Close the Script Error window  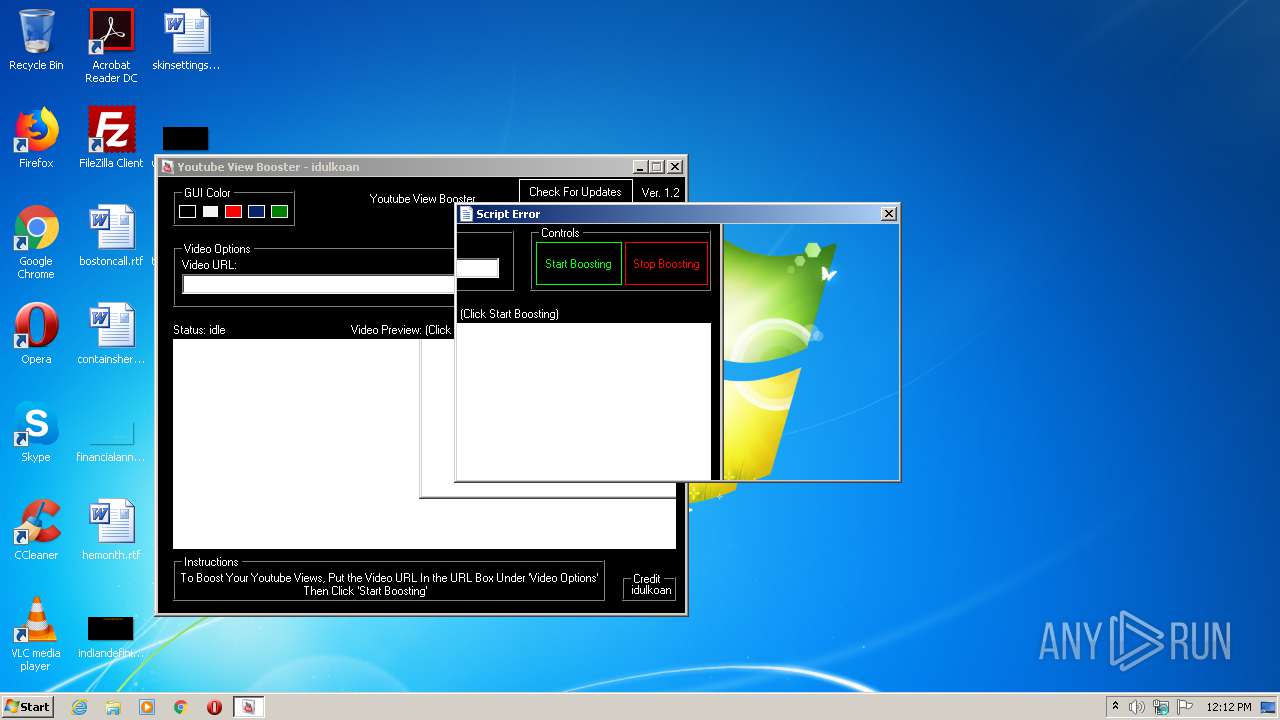(888, 214)
